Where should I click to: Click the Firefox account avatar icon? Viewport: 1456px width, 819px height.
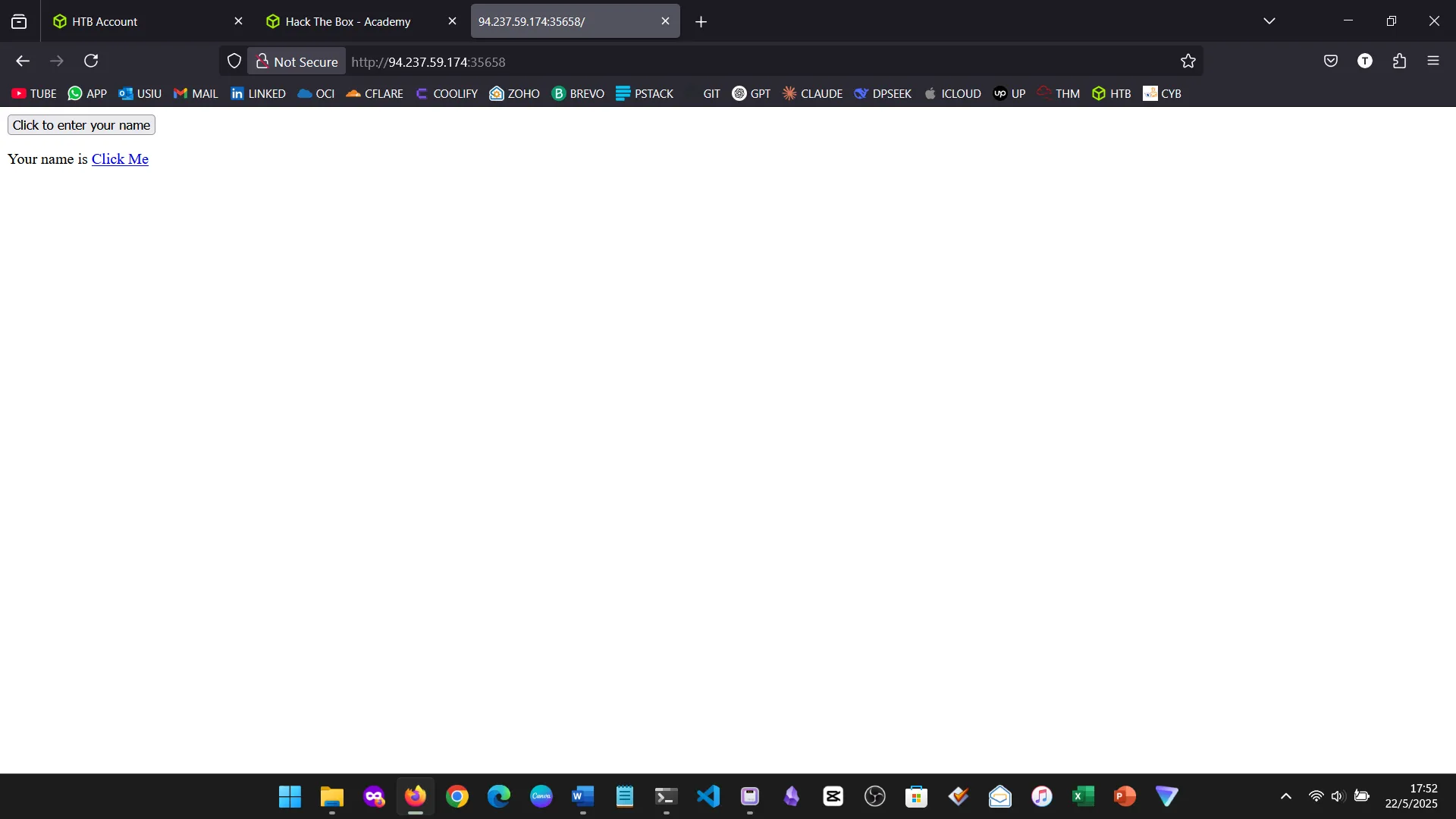pos(1364,61)
